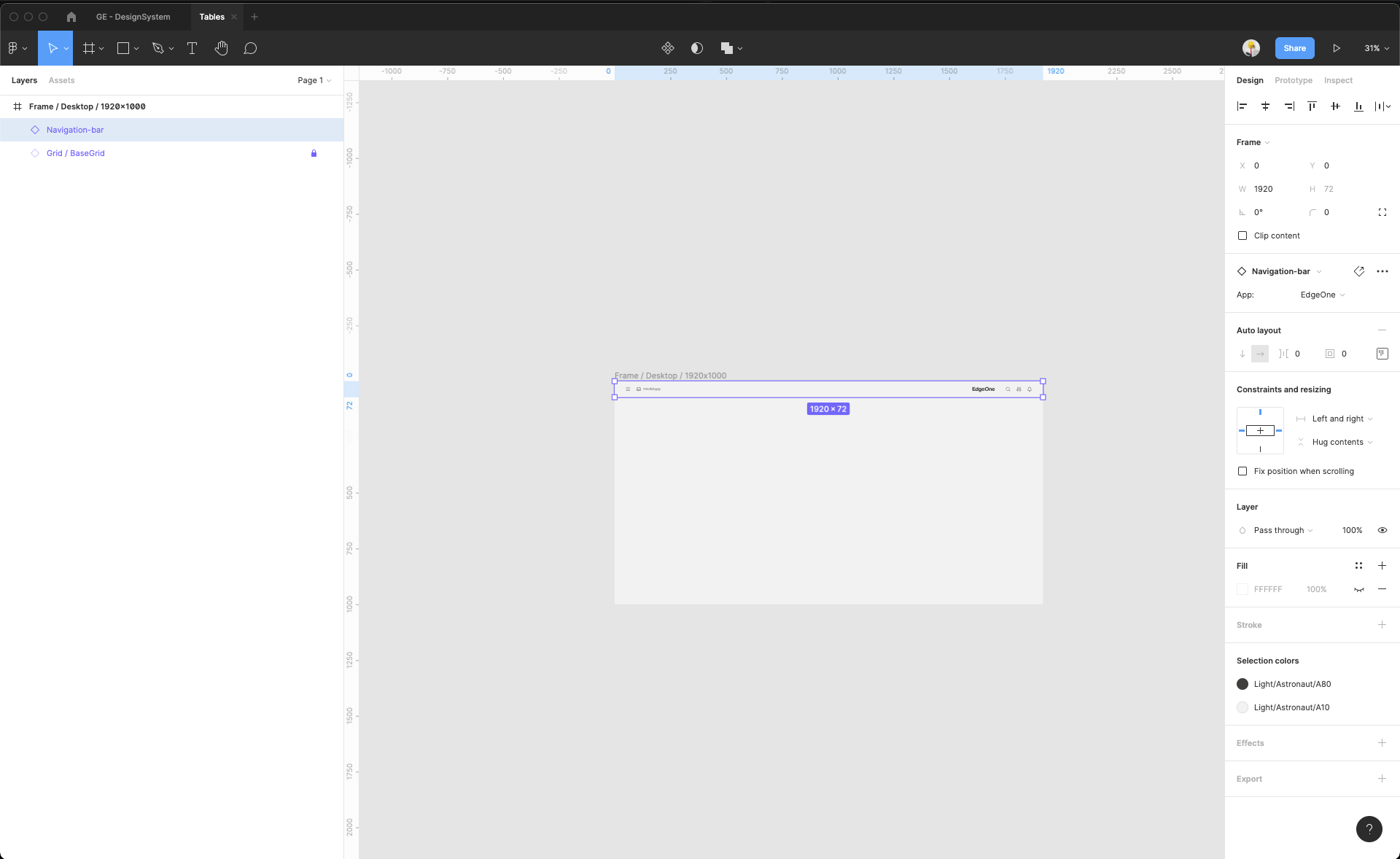Open the 31% zoom dropdown
The image size is (1400, 859).
click(x=1377, y=48)
